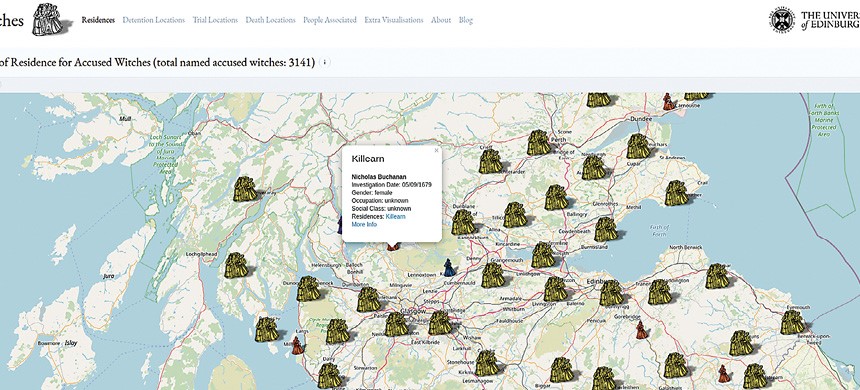The image size is (860, 390).
Task: Click the Killearn heading in the popup
Action: point(367,159)
